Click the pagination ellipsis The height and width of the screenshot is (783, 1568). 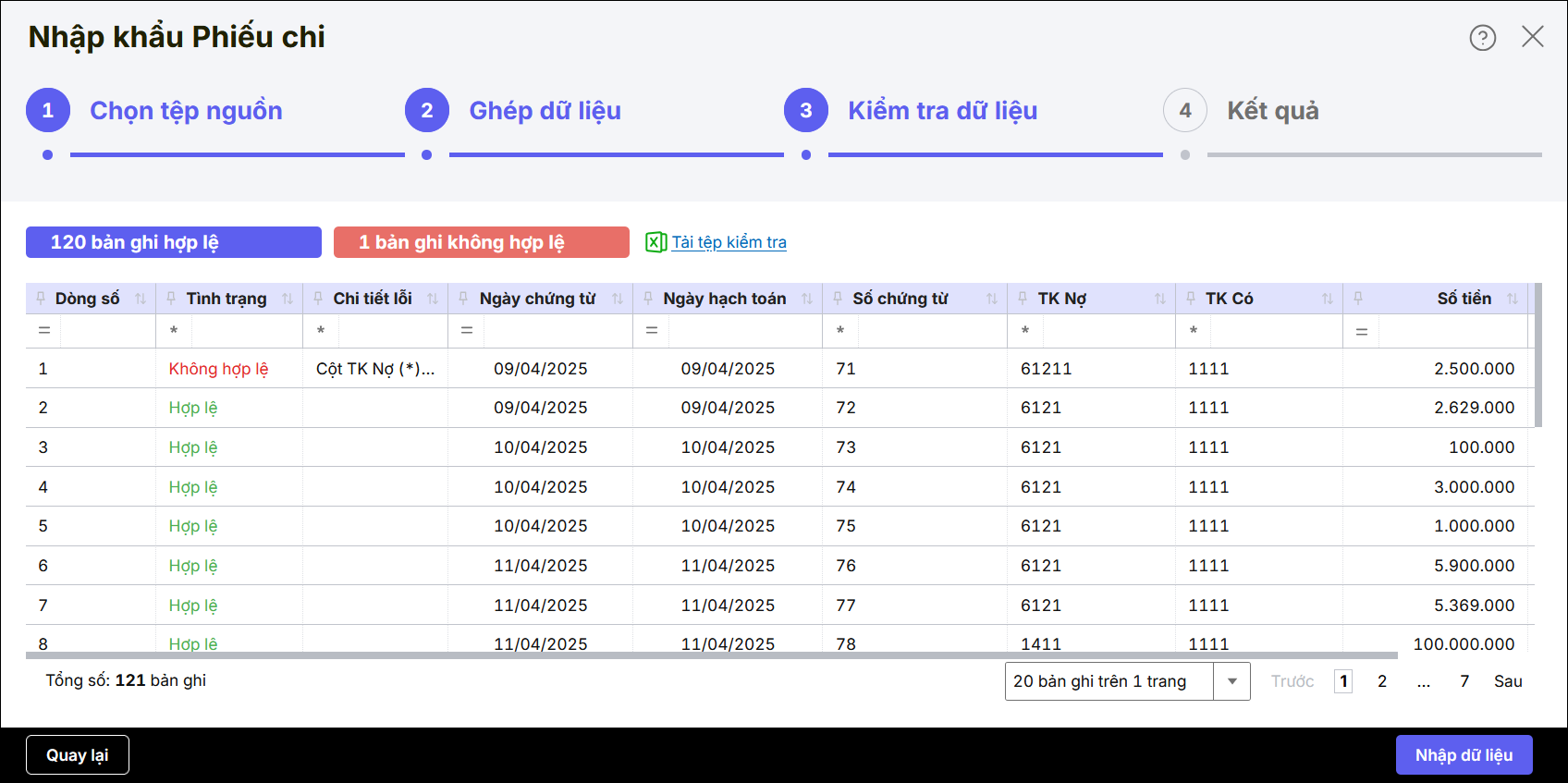tap(1424, 681)
